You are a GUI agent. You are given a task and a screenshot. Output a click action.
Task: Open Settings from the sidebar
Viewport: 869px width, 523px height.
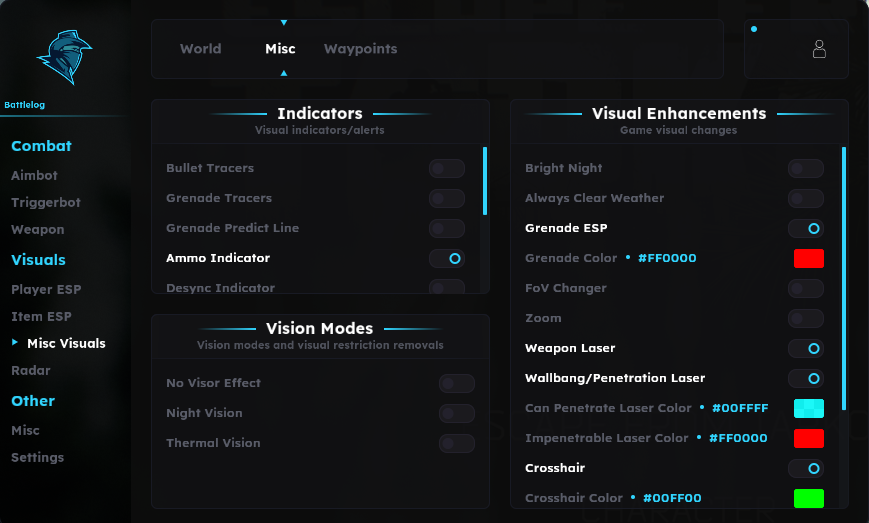(38, 457)
